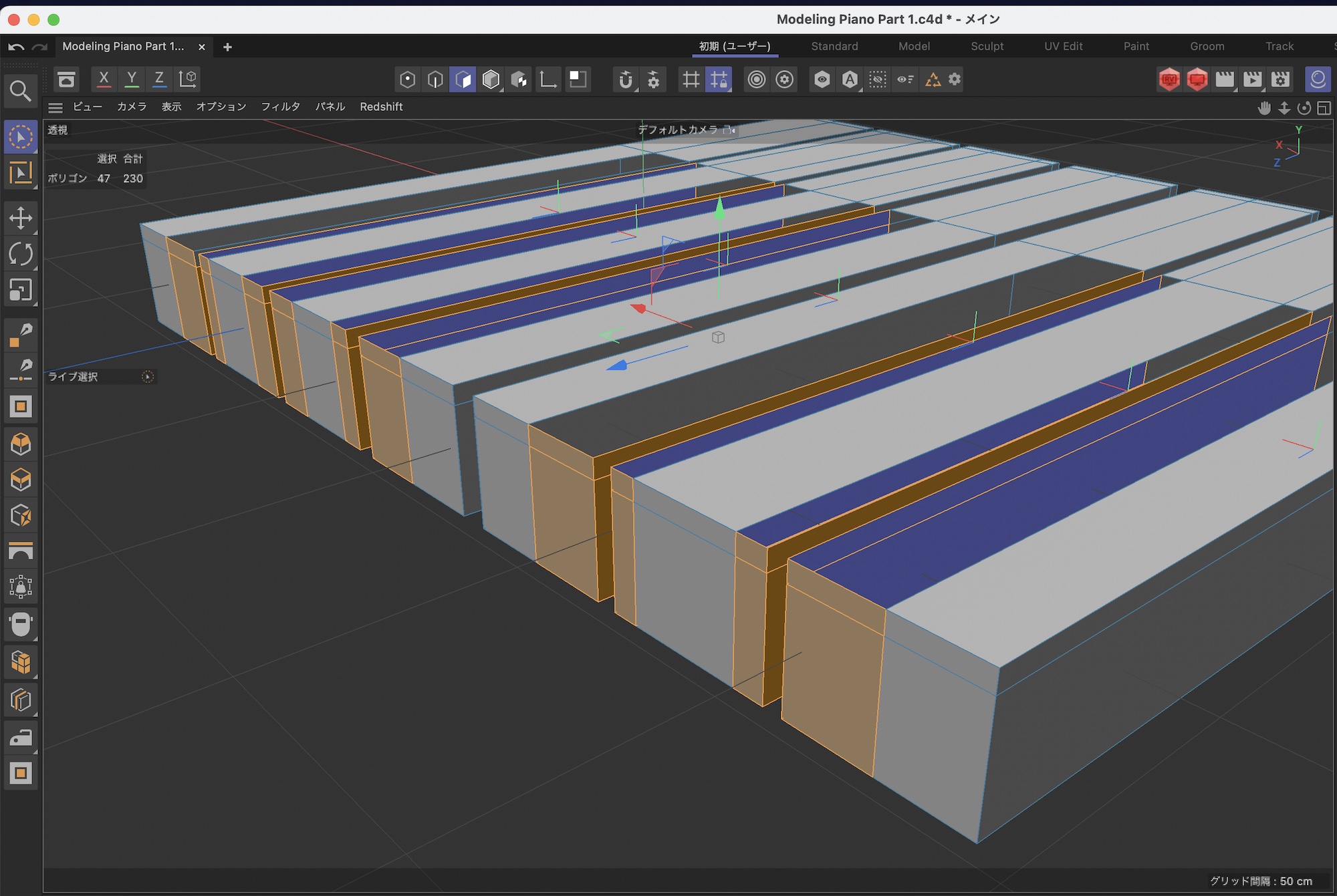Select the Move tool
The height and width of the screenshot is (896, 1337).
21,218
